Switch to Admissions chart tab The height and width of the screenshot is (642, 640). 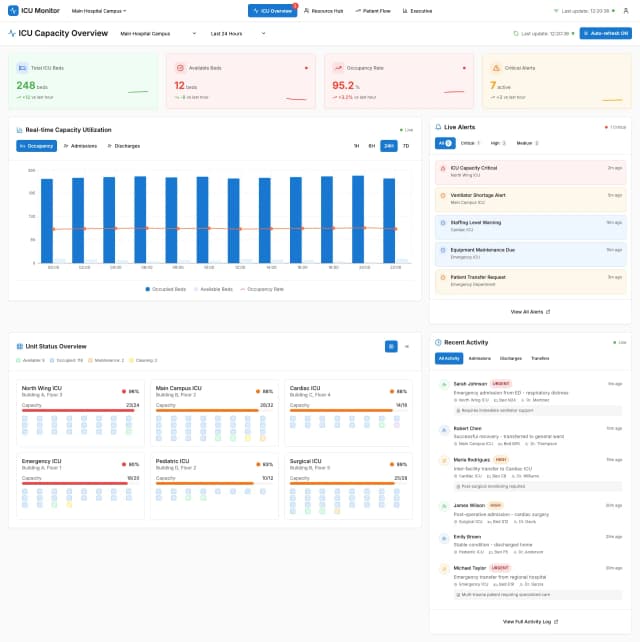80,146
